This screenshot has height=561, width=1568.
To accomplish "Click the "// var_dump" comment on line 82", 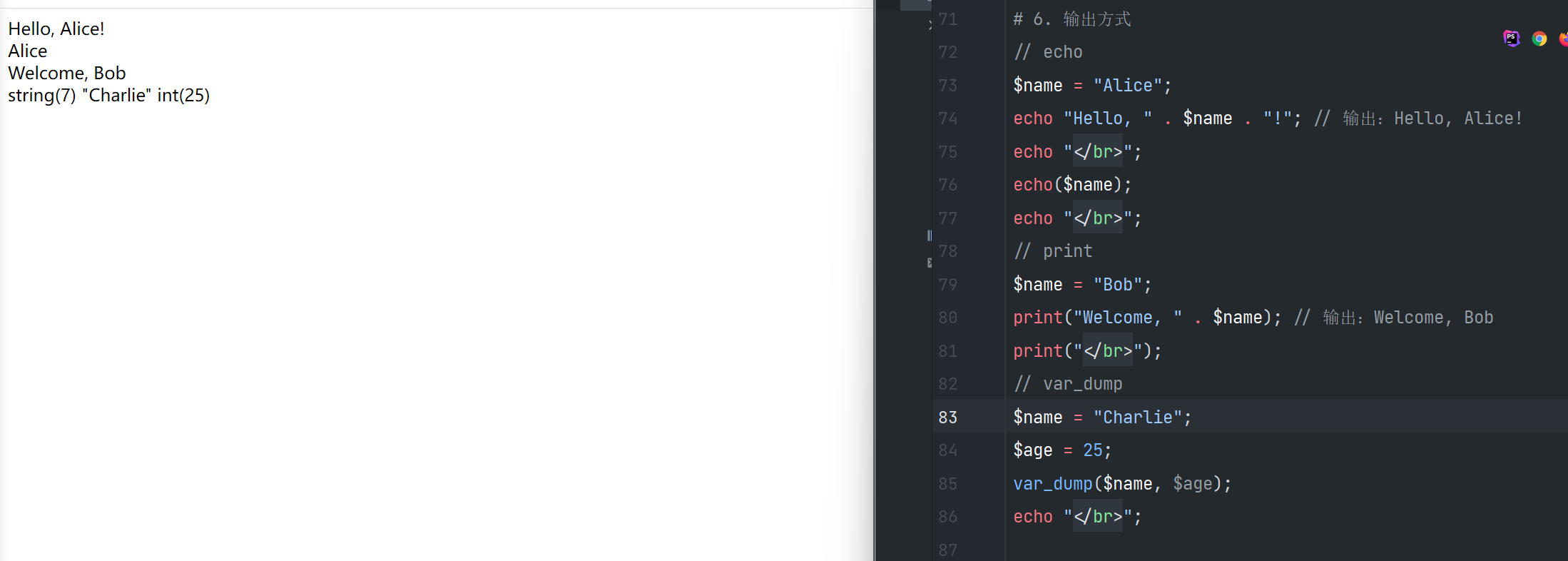I will pos(1068,384).
